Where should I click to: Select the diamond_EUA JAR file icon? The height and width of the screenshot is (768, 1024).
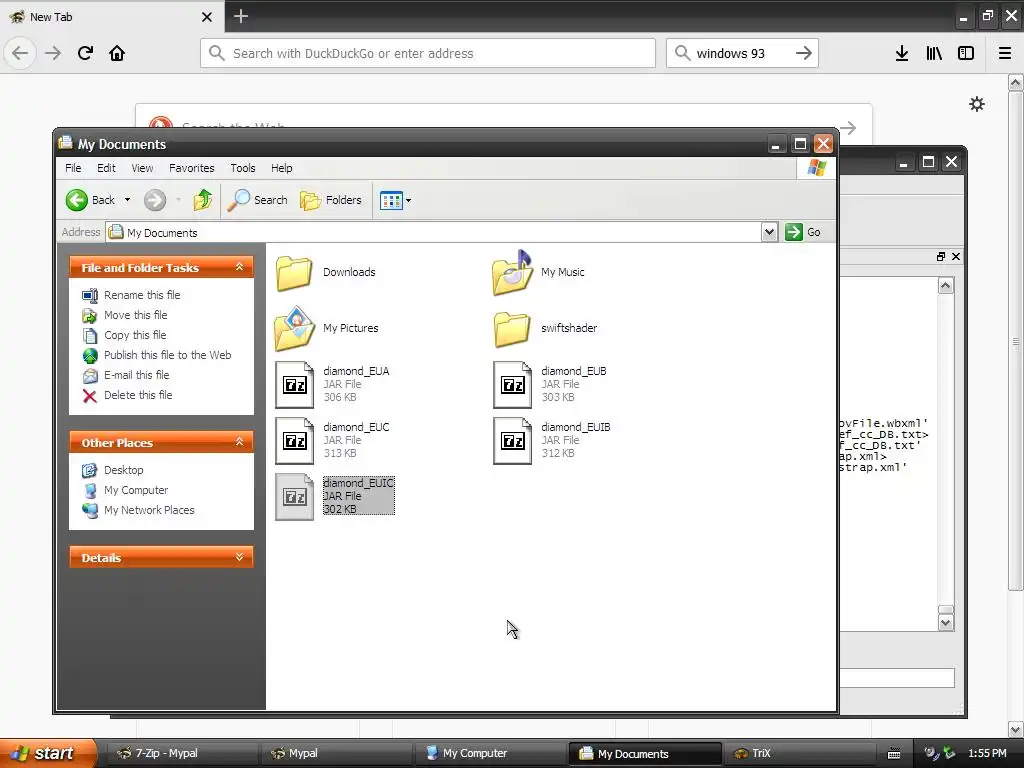click(295, 385)
